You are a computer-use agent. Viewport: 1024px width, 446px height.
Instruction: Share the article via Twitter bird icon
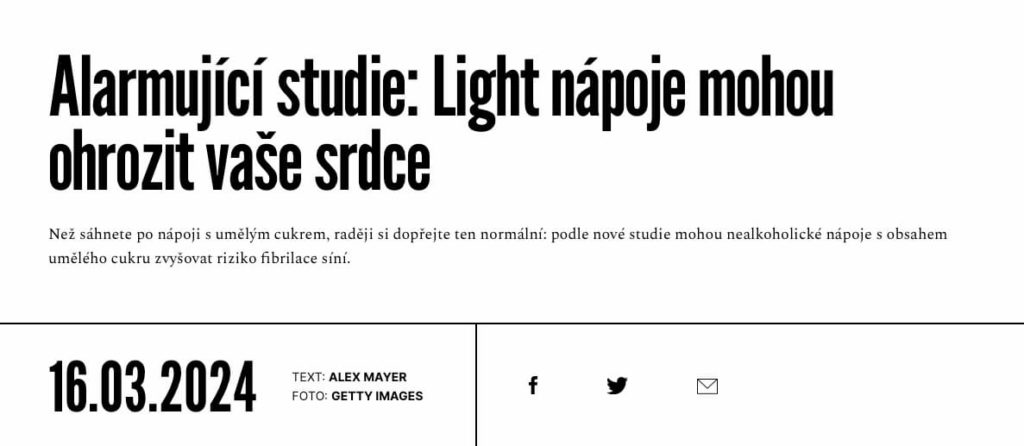tap(617, 386)
